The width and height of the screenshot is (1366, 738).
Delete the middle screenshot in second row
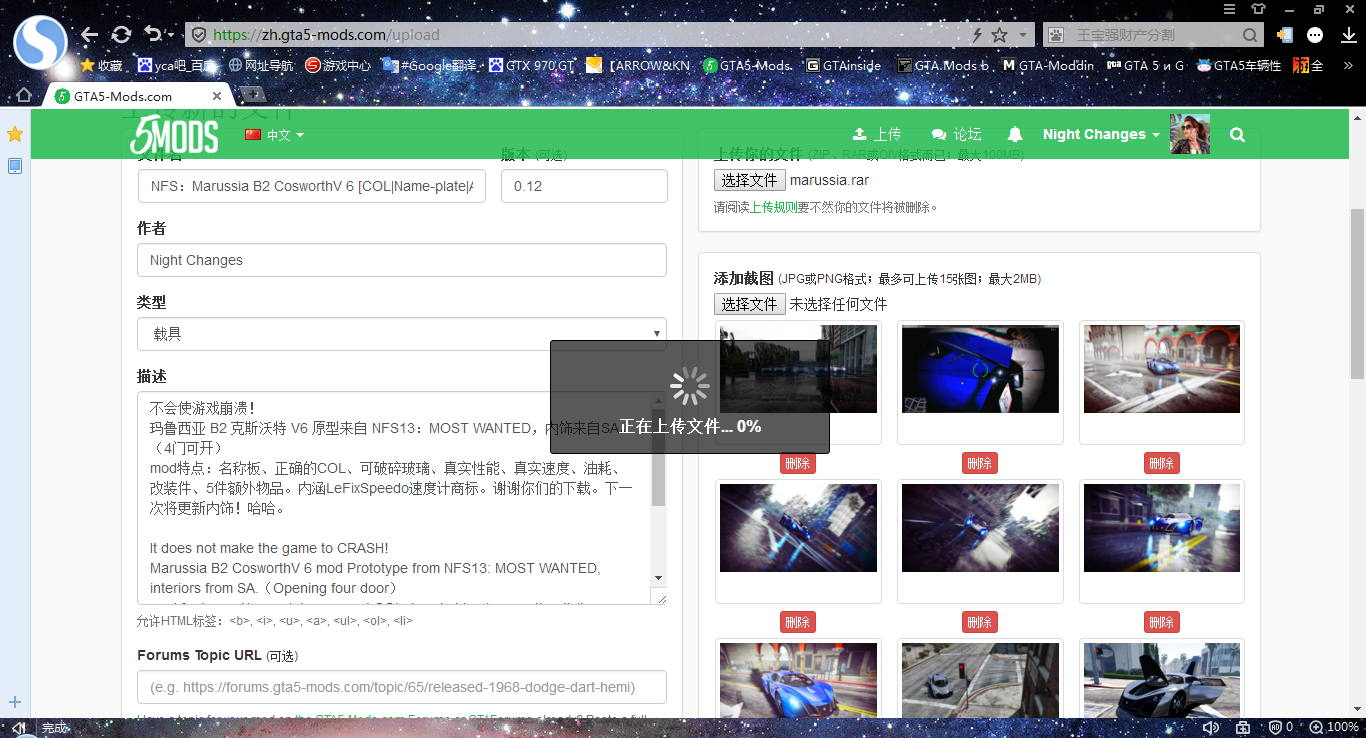[x=980, y=622]
